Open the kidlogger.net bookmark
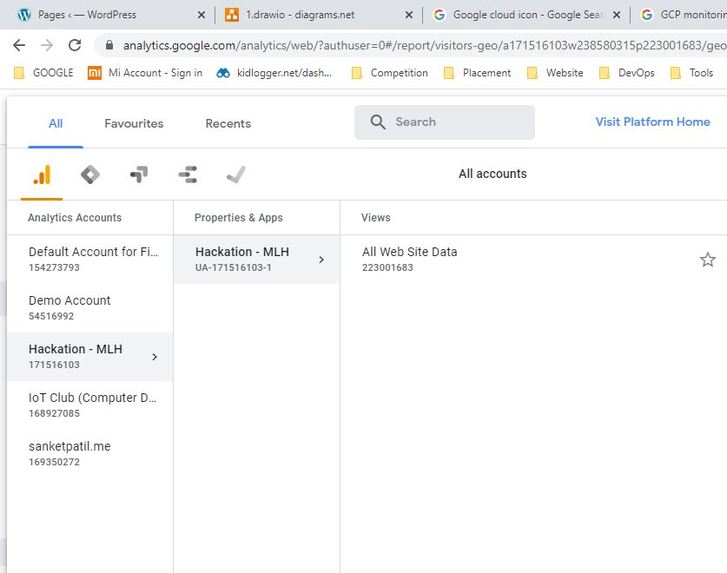The width and height of the screenshot is (727, 573). (x=274, y=73)
